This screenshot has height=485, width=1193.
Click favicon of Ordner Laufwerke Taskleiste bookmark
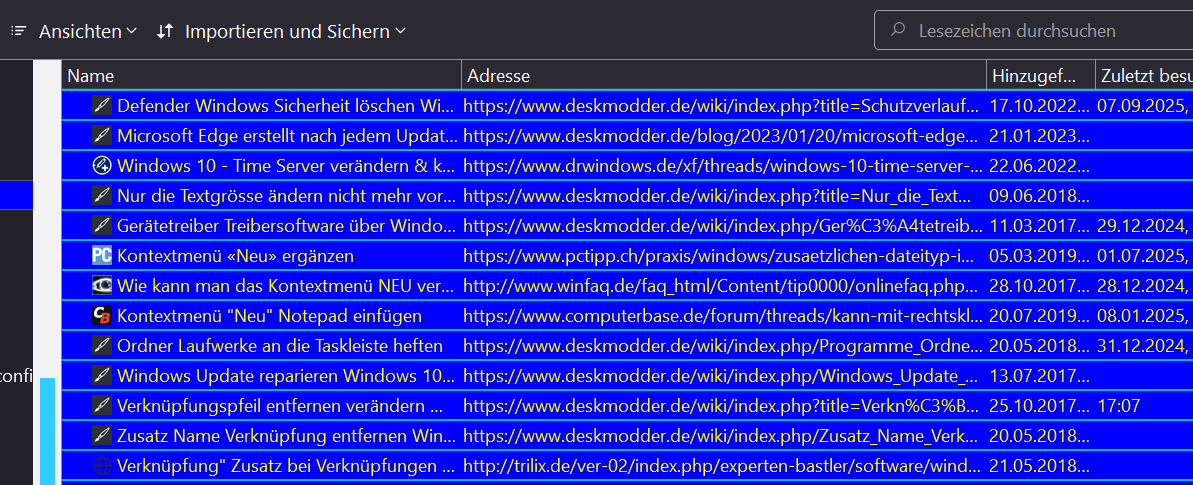pyautogui.click(x=102, y=346)
